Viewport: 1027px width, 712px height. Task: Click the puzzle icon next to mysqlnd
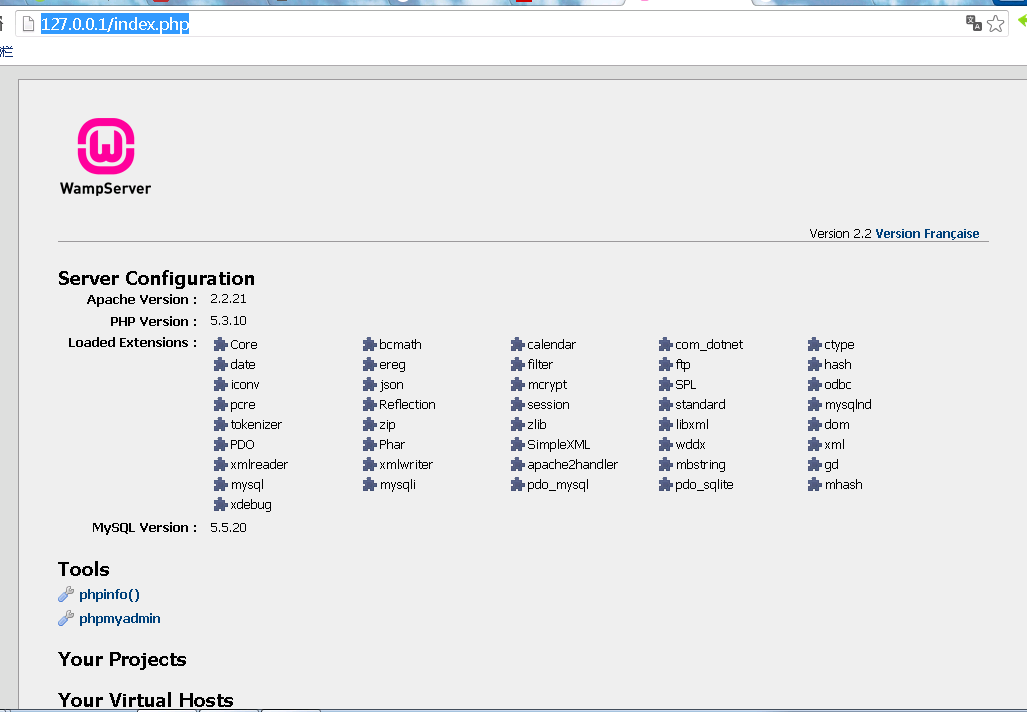pyautogui.click(x=814, y=405)
